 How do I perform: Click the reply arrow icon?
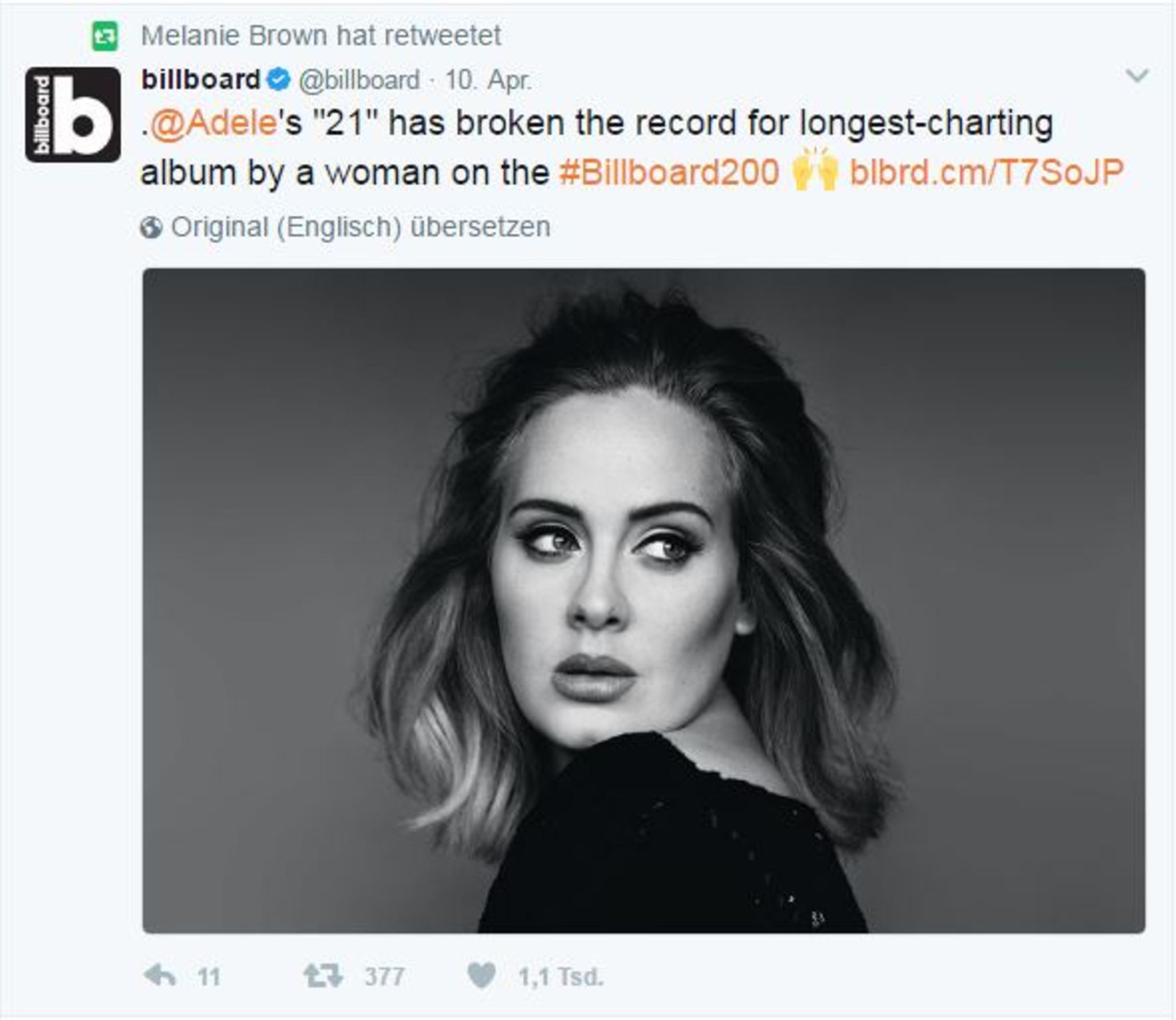click(160, 975)
